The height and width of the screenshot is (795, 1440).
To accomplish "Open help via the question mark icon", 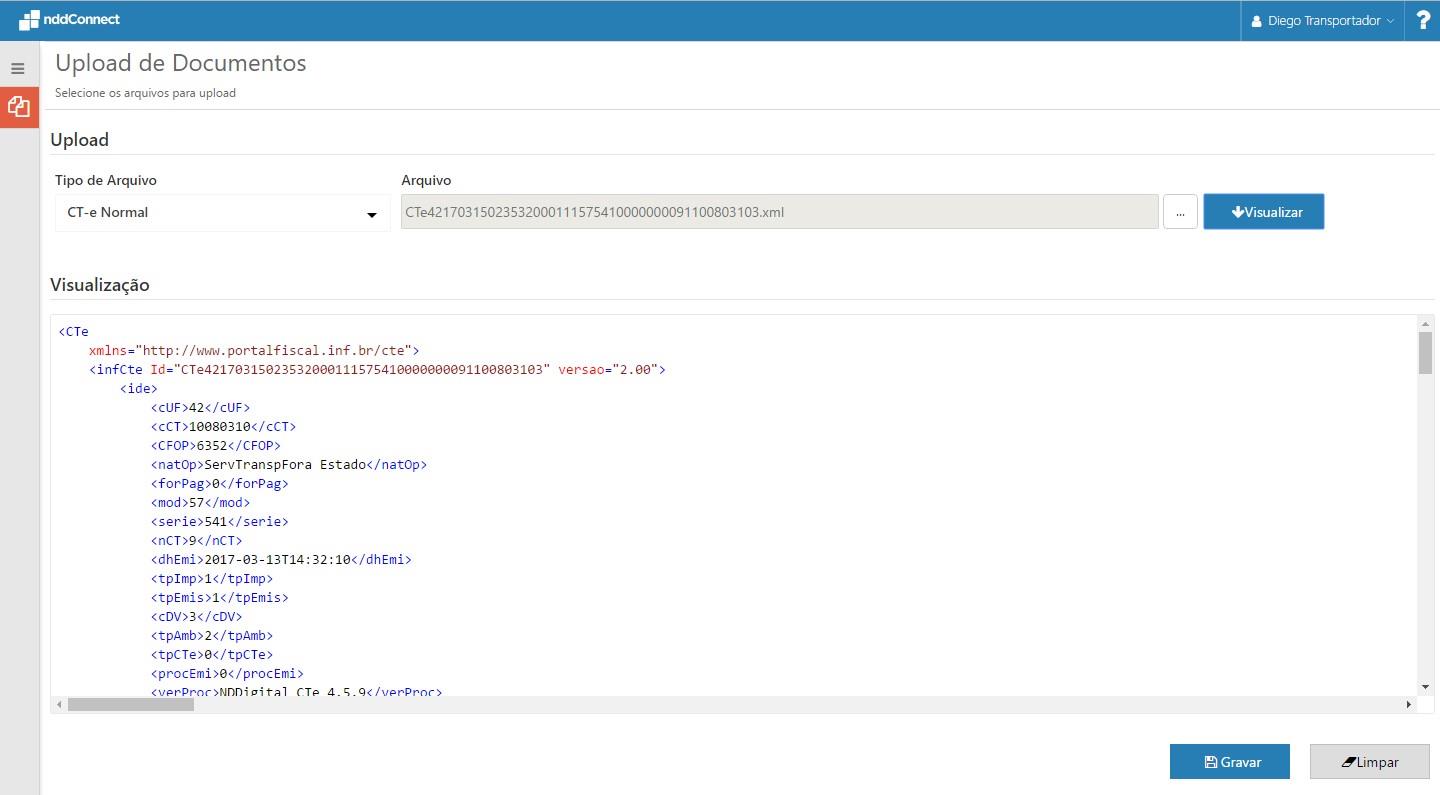I will click(x=1422, y=21).
